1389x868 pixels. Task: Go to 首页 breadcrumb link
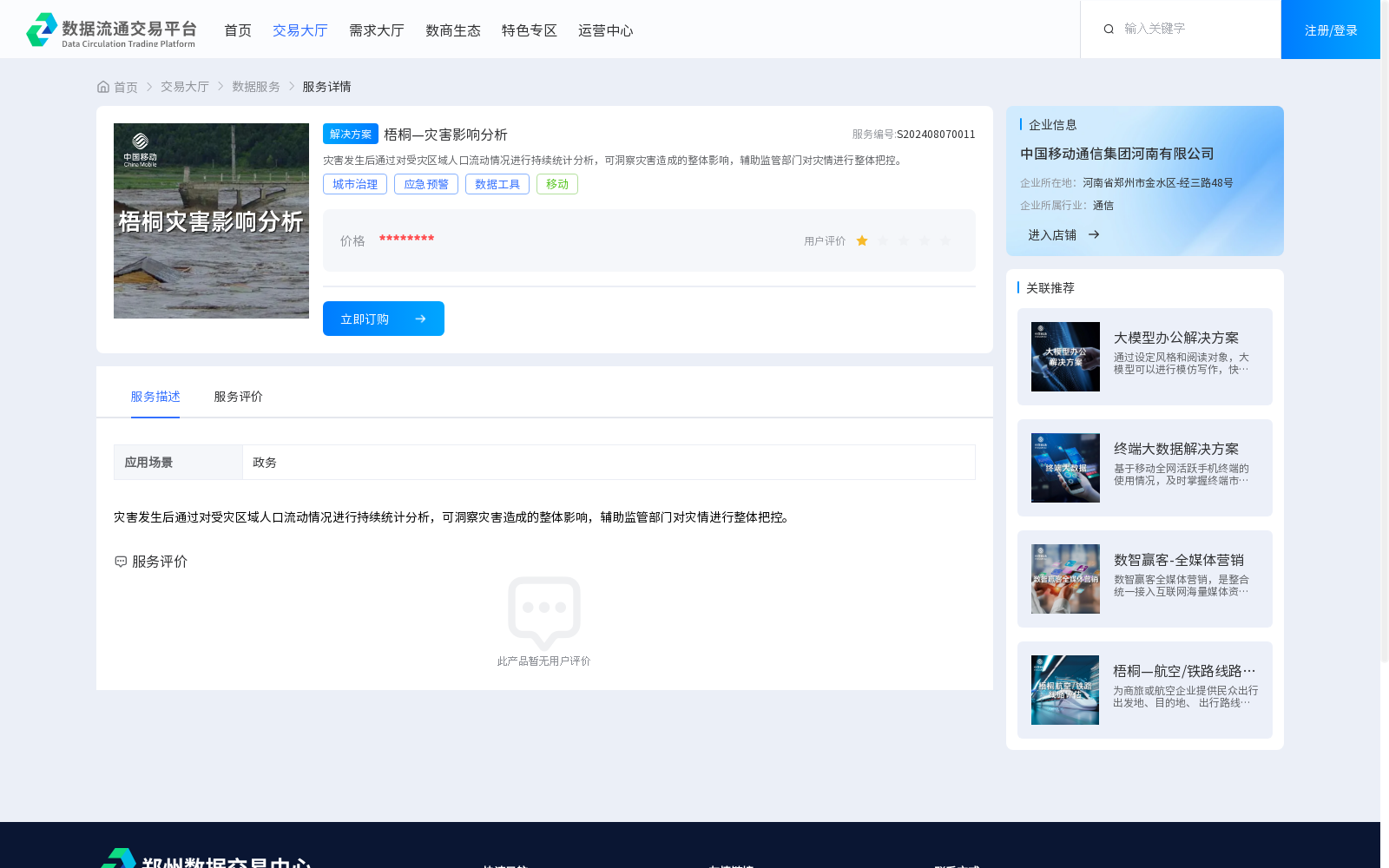(126, 87)
